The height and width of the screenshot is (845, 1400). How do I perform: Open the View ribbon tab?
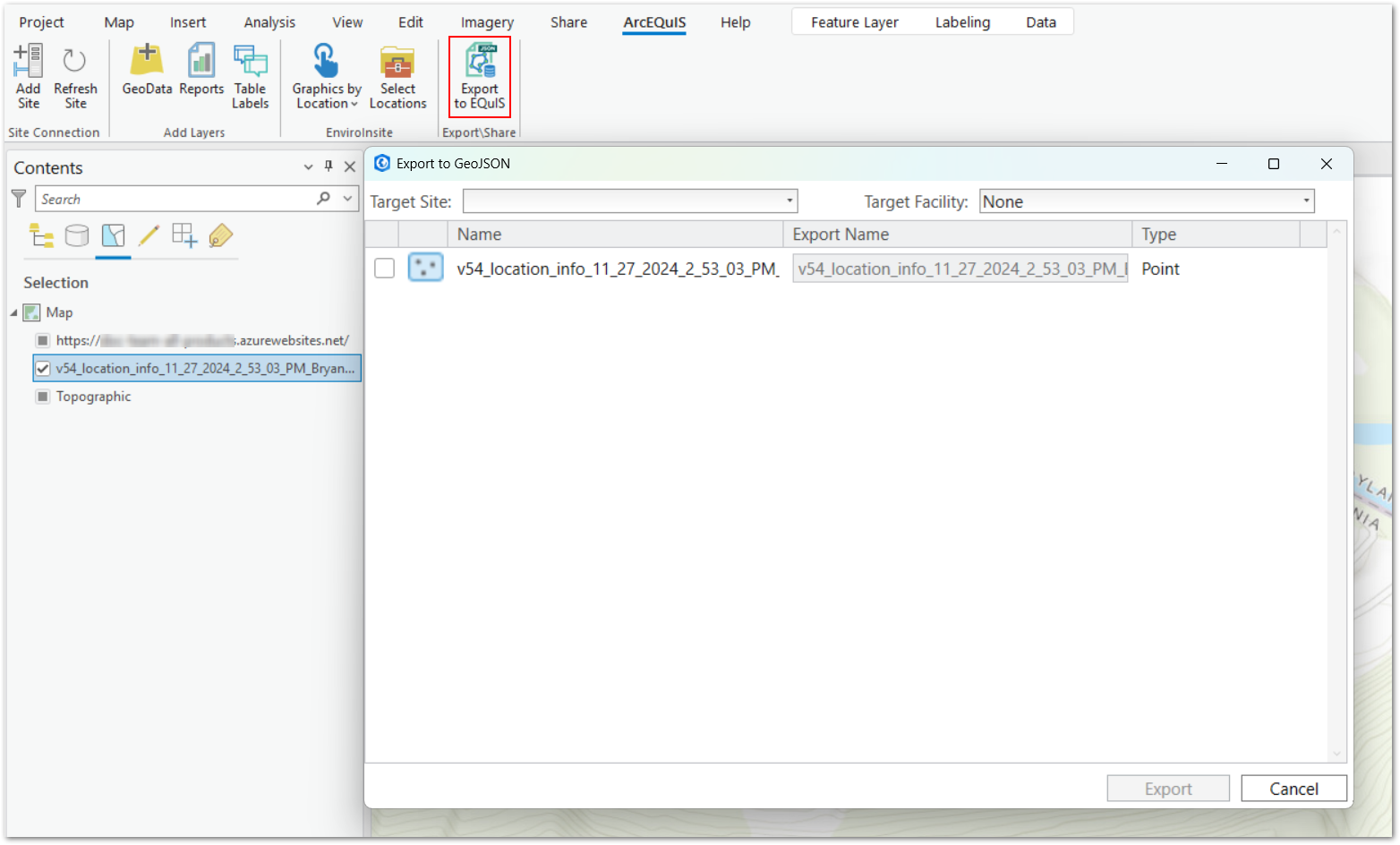347,22
